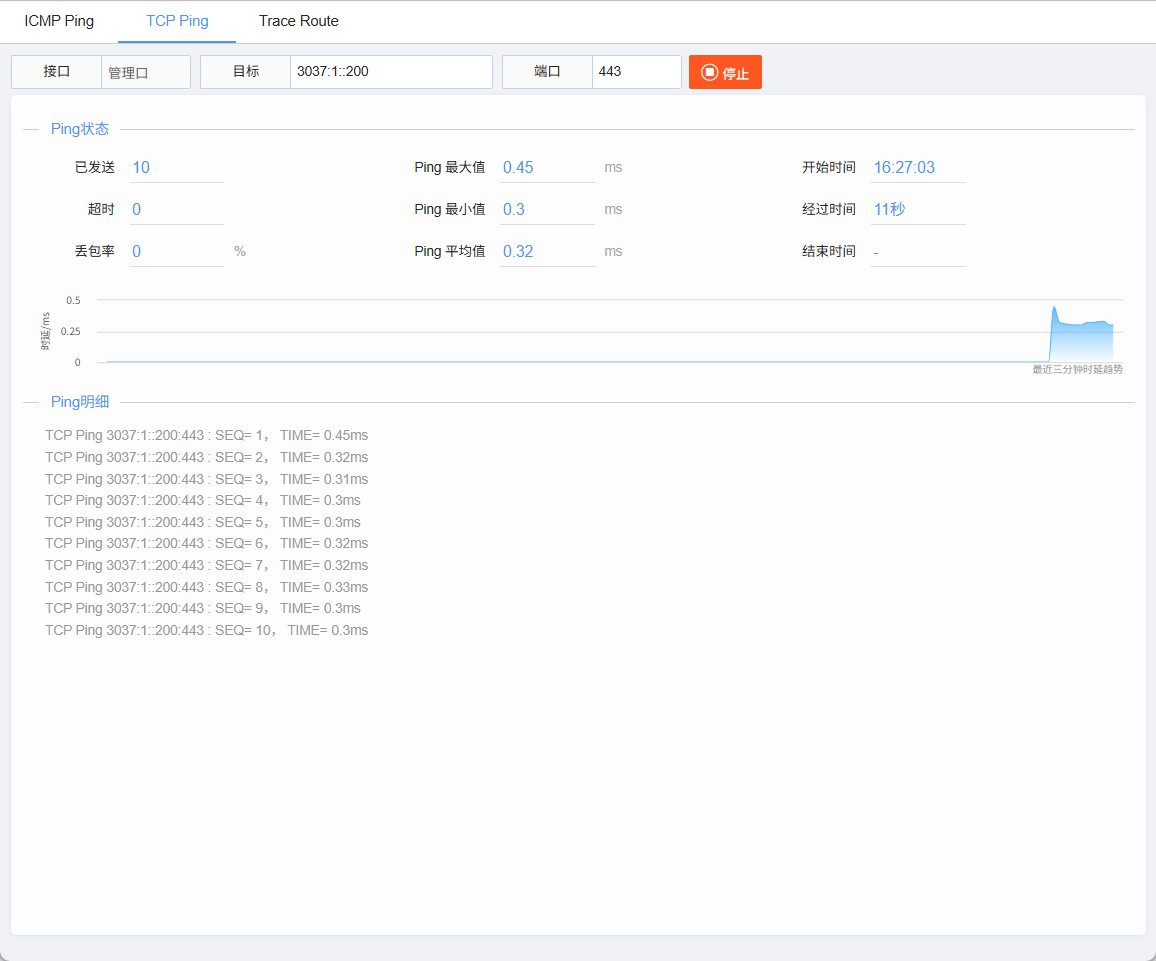The width and height of the screenshot is (1156, 961).
Task: Click the Ping明细 section heading
Action: pos(80,402)
